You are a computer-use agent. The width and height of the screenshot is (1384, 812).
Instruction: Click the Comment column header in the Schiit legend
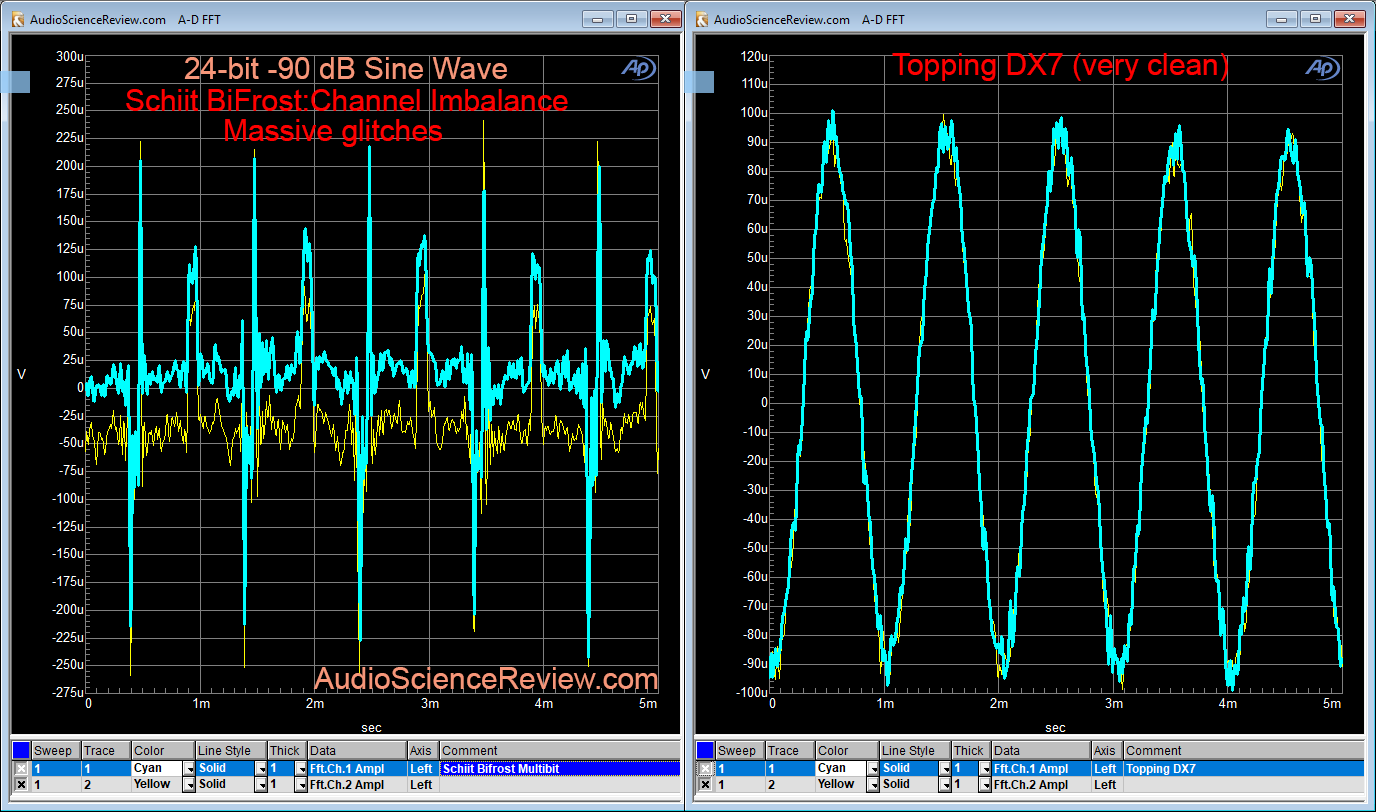coord(560,750)
